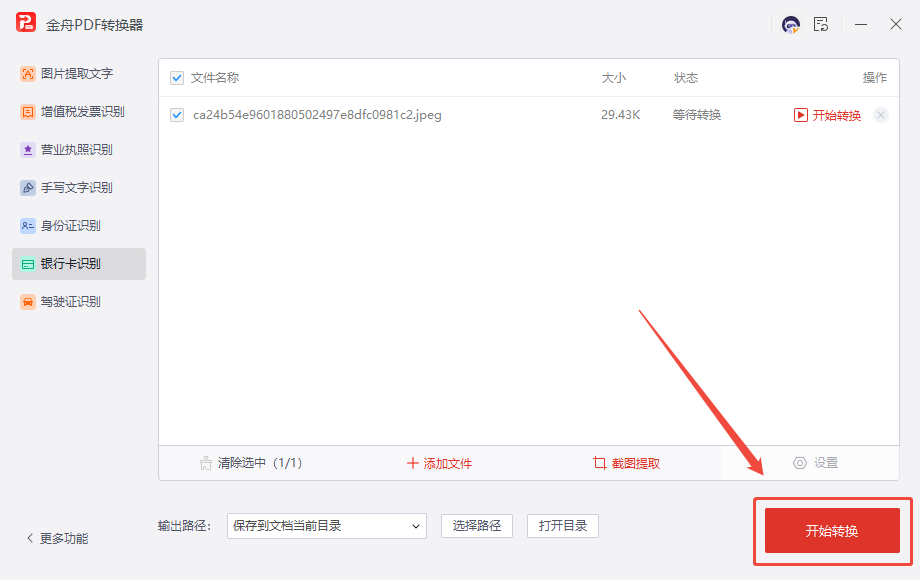This screenshot has width=920, height=580.
Task: Click 添加文件 to add files
Action: point(439,463)
